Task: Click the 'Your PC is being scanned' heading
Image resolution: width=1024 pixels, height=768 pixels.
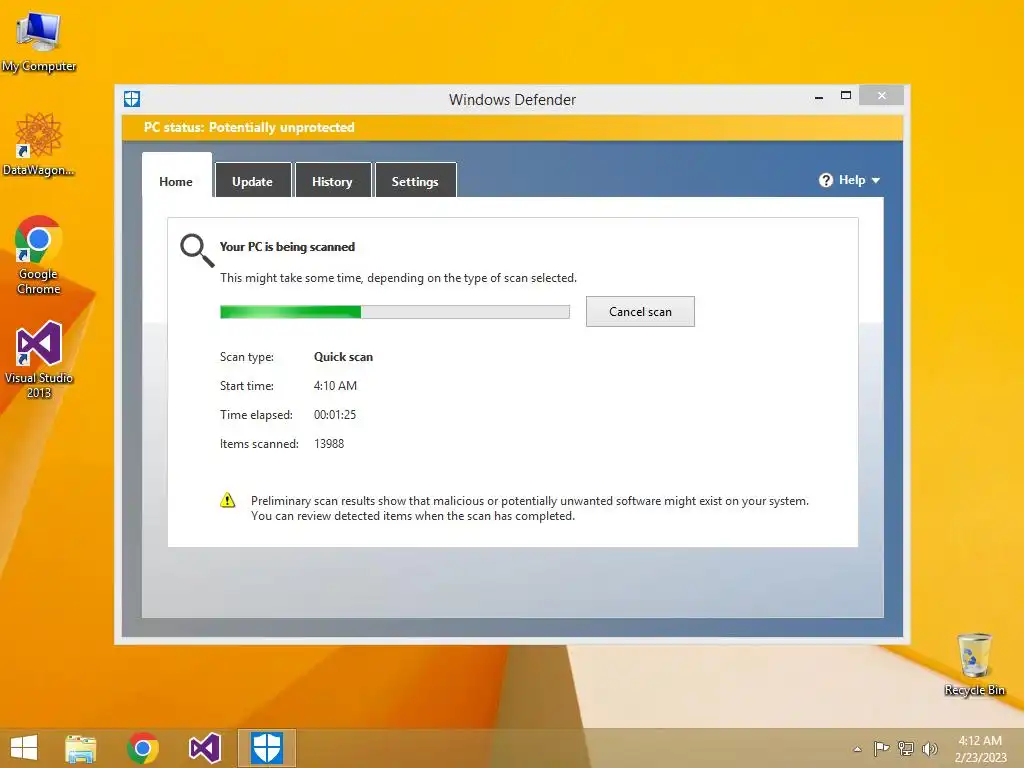Action: click(287, 247)
